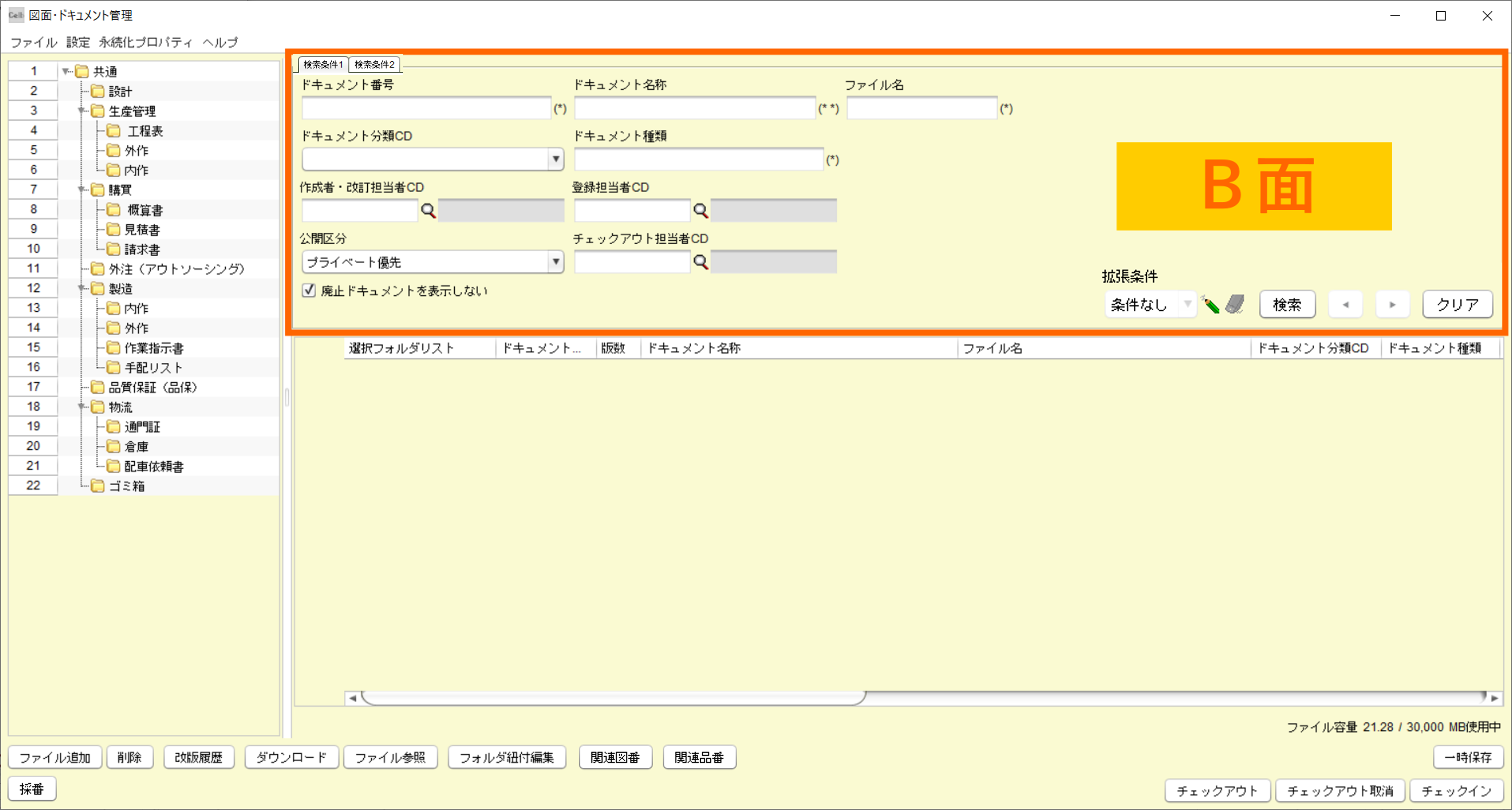Click the 選択フォルダリスト column header
The image size is (1512, 810).
(420, 348)
